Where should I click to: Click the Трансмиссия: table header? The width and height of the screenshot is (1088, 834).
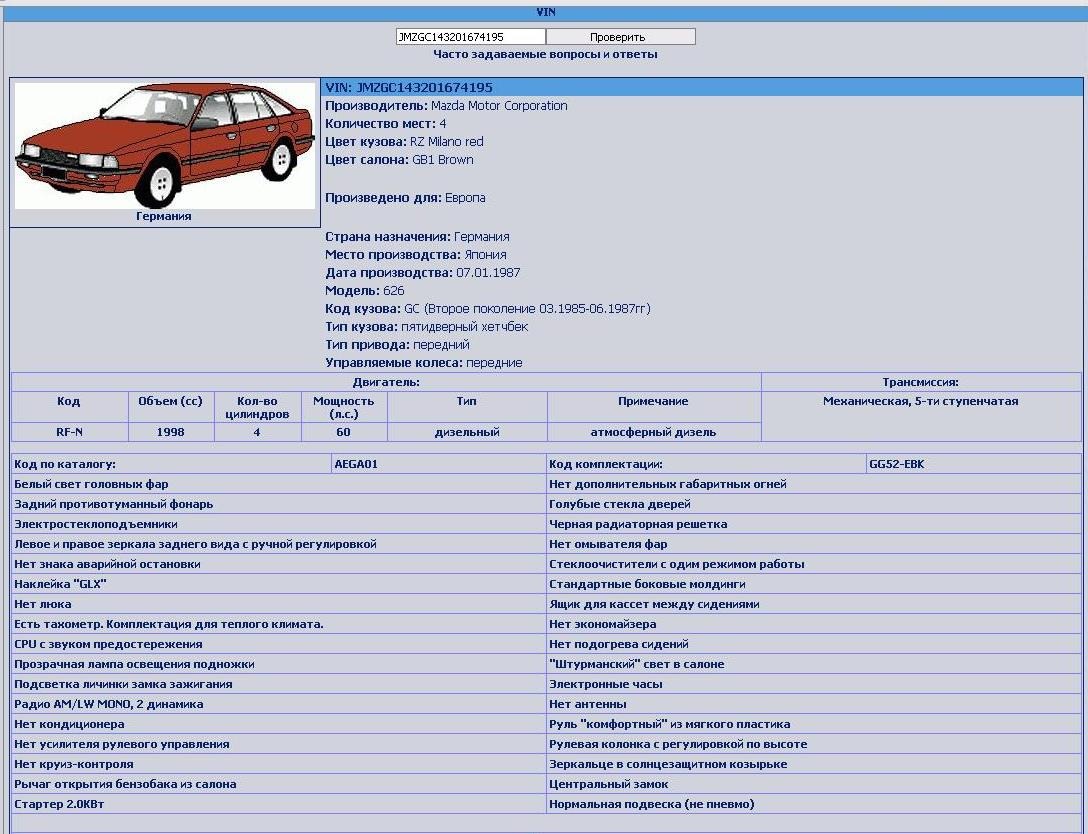coord(921,382)
